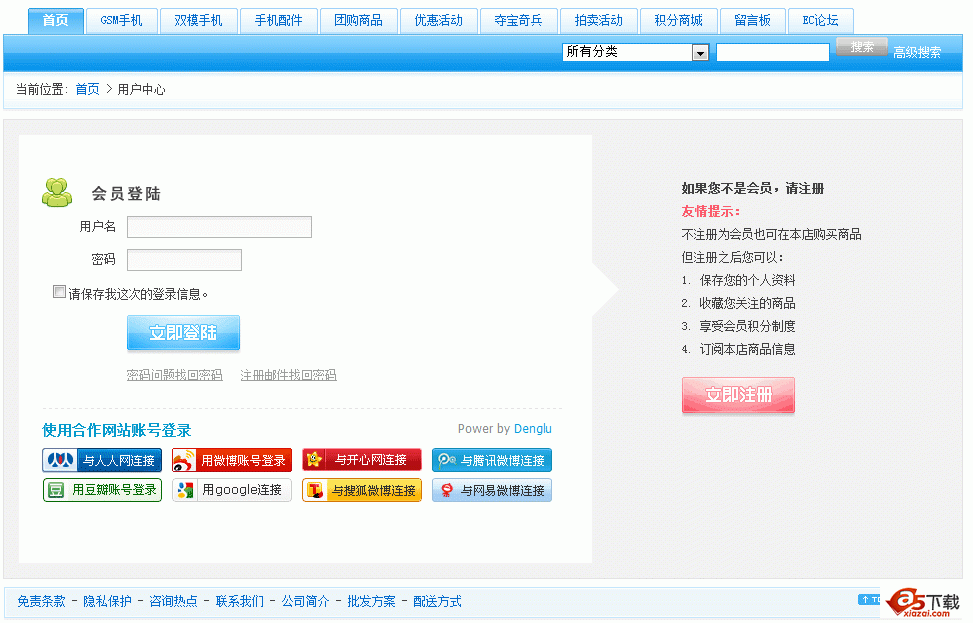This screenshot has height=623, width=973.
Task: Focus the 密码 password field
Action: pyautogui.click(x=184, y=260)
